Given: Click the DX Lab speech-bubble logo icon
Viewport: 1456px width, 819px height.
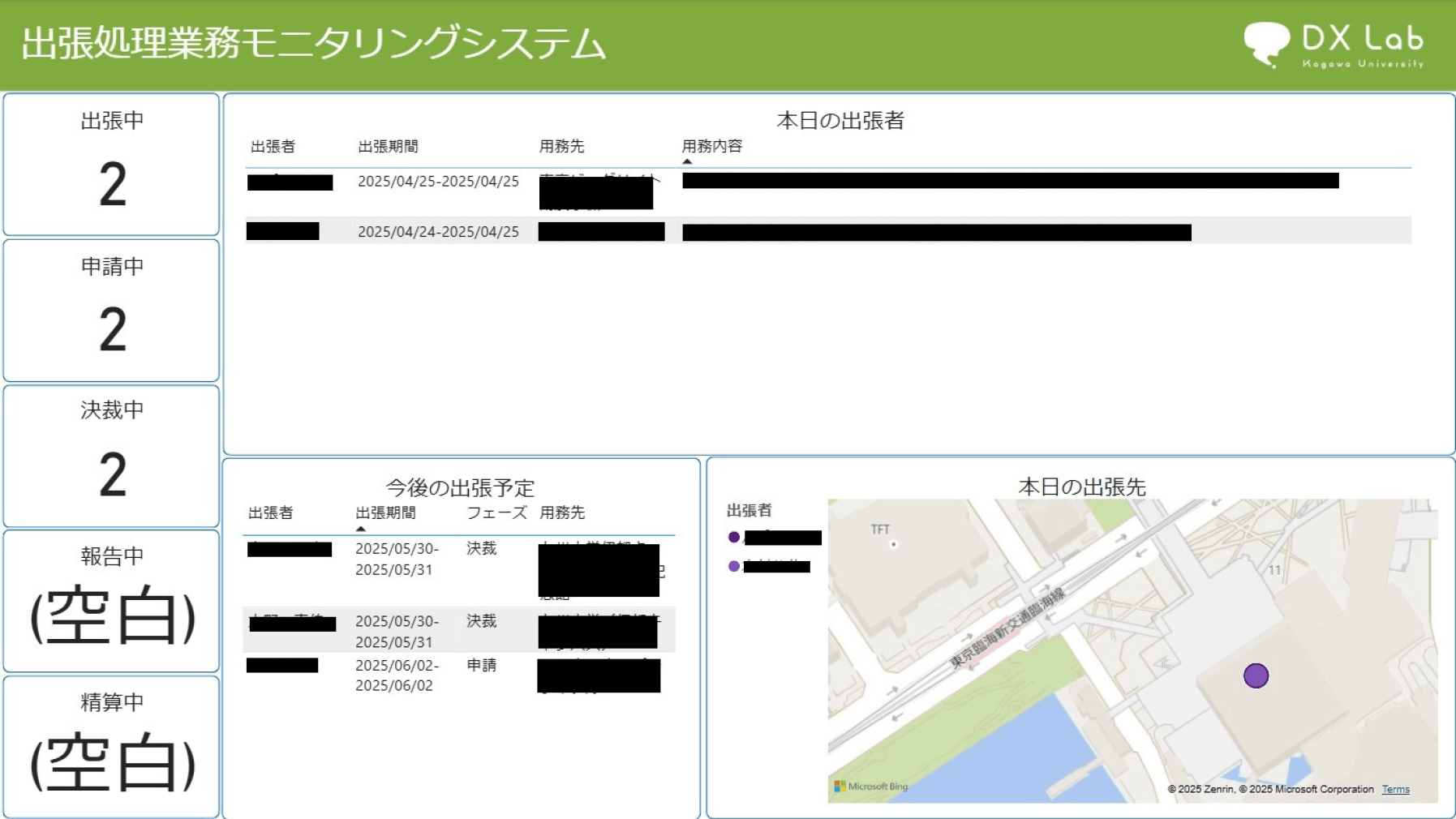Looking at the screenshot, I should [1267, 45].
